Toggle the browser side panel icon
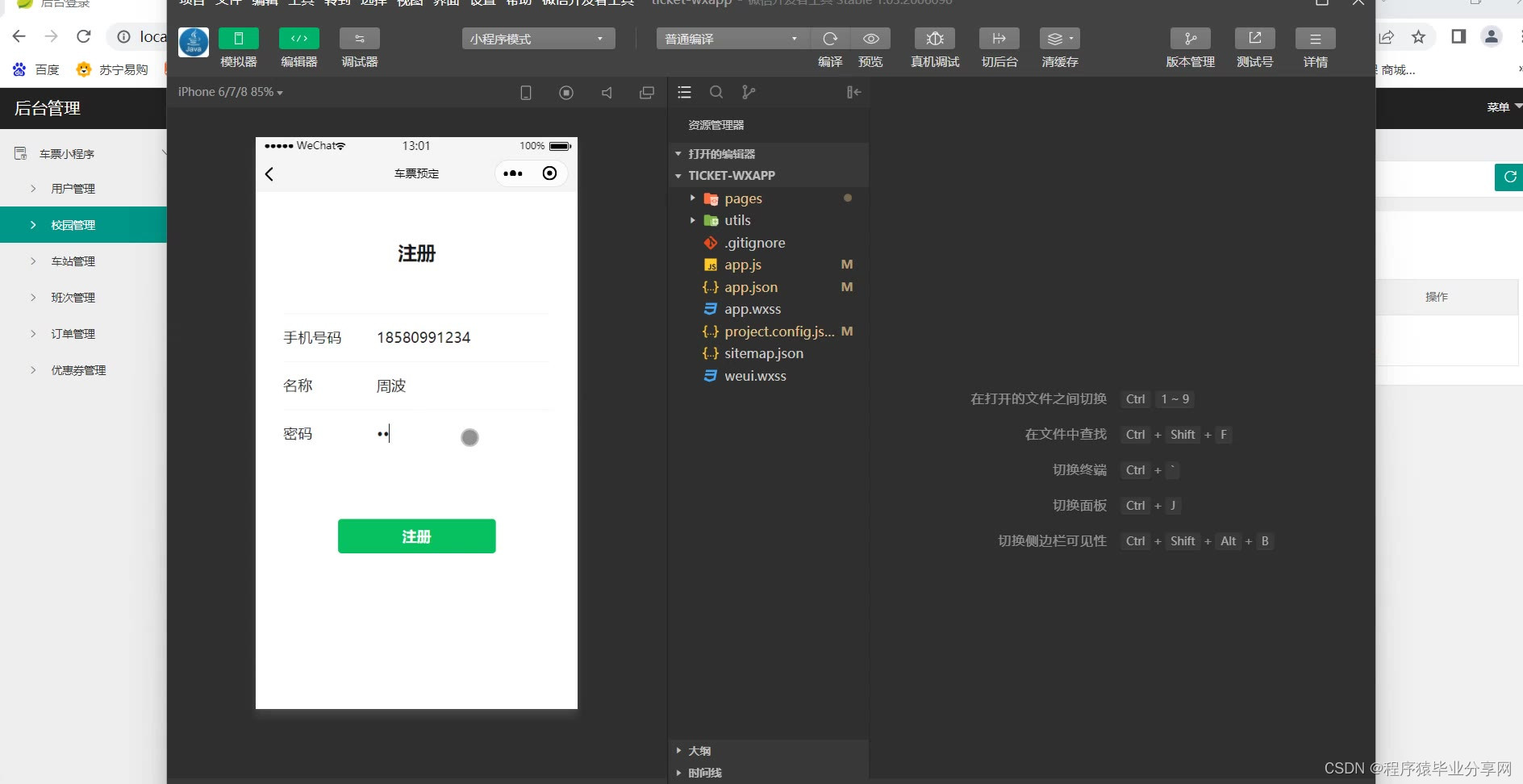1523x784 pixels. [x=1458, y=36]
